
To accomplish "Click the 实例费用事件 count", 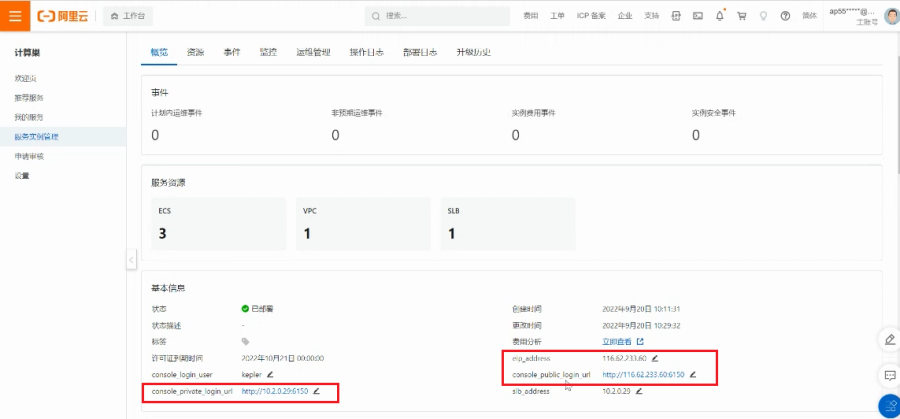I will click(x=515, y=135).
